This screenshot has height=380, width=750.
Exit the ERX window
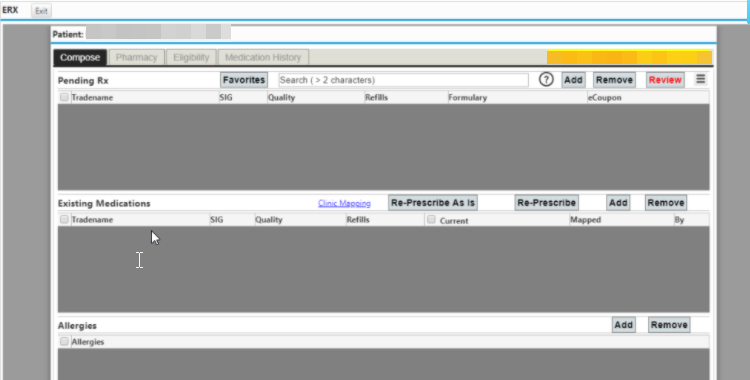tap(41, 11)
